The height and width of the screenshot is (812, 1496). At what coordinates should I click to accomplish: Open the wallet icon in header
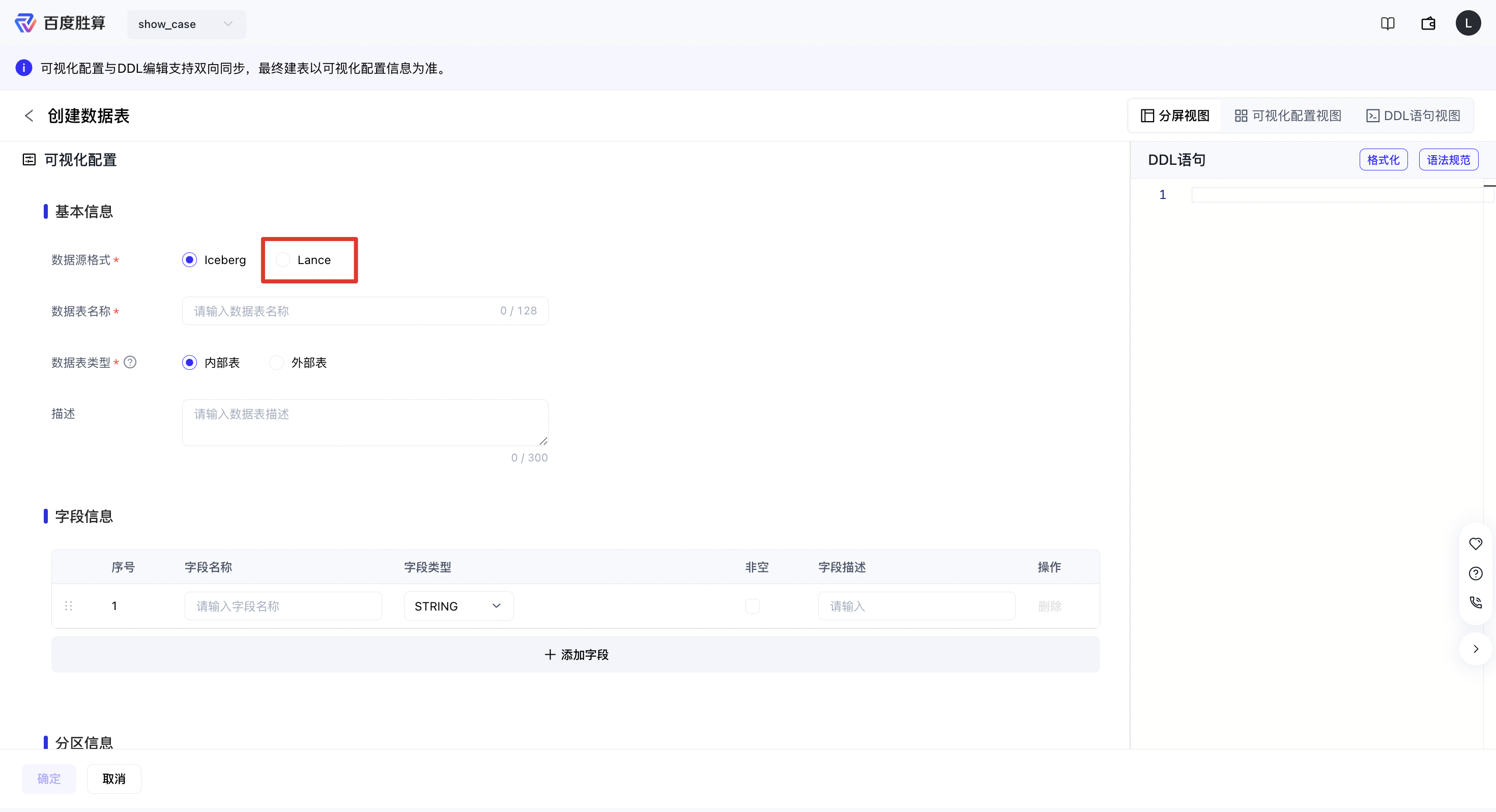point(1428,24)
